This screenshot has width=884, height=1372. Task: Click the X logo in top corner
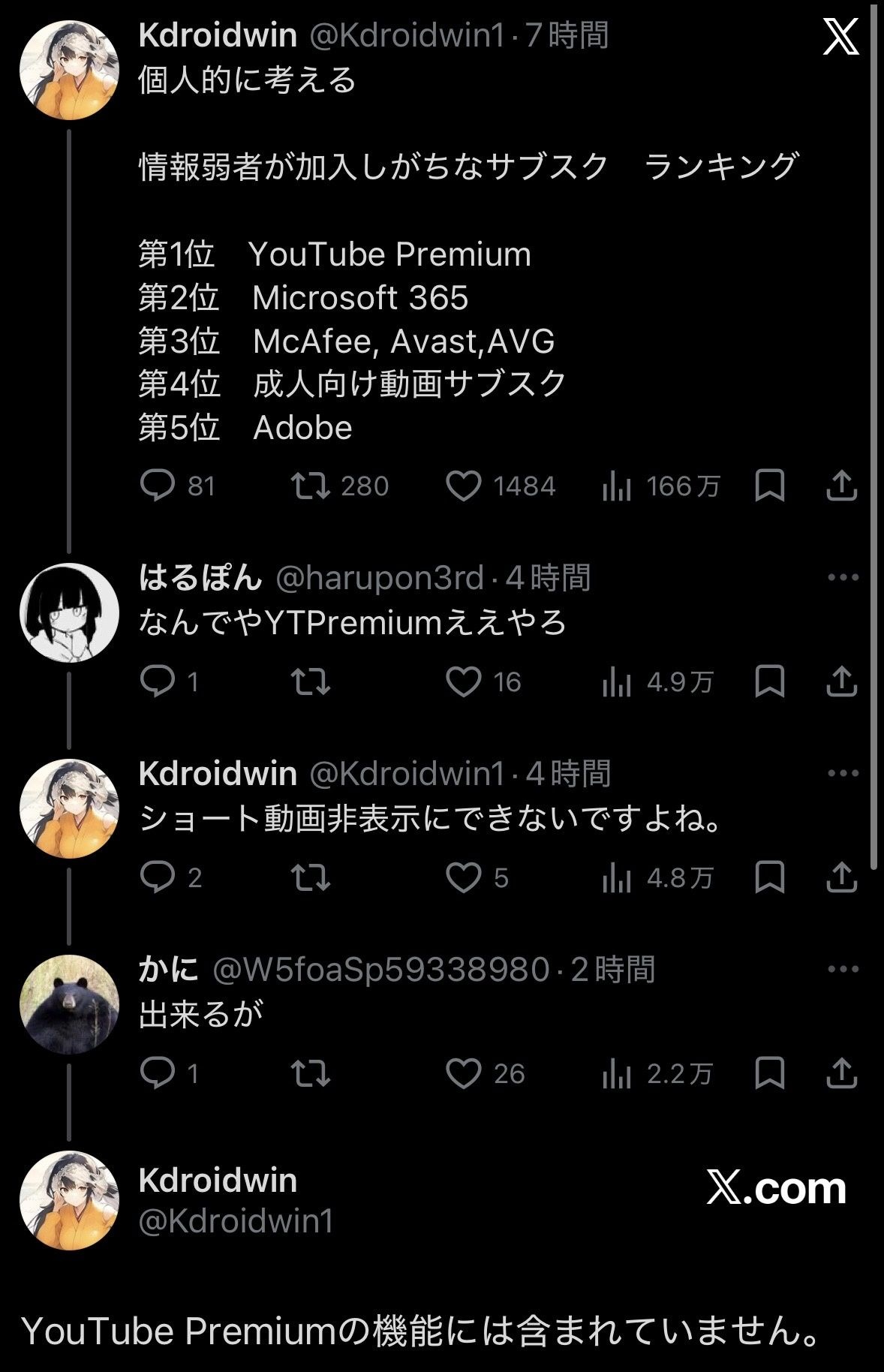click(x=840, y=38)
